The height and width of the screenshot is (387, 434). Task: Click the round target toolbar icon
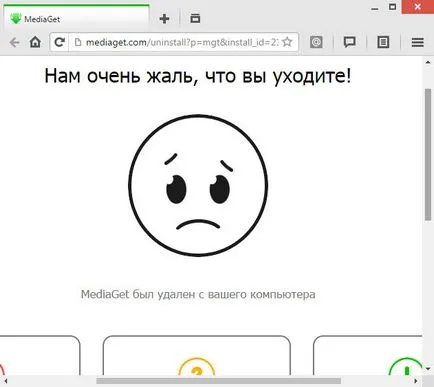coord(316,42)
